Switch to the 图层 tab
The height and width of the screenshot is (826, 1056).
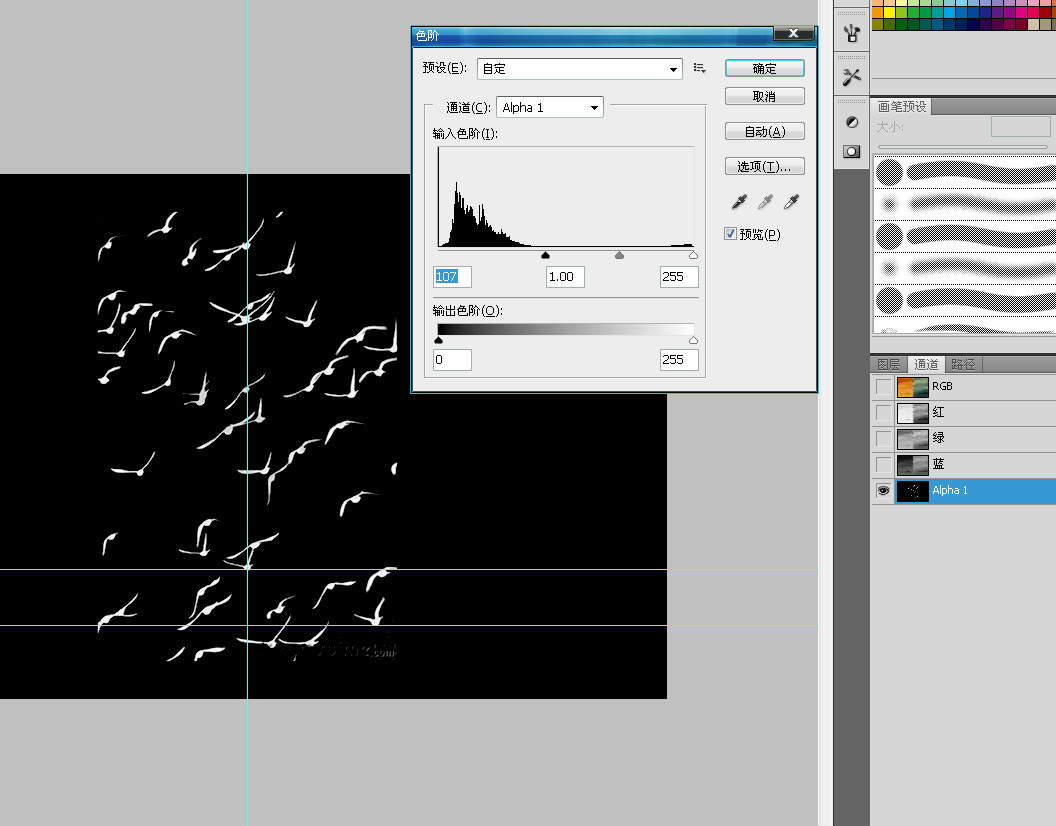888,364
